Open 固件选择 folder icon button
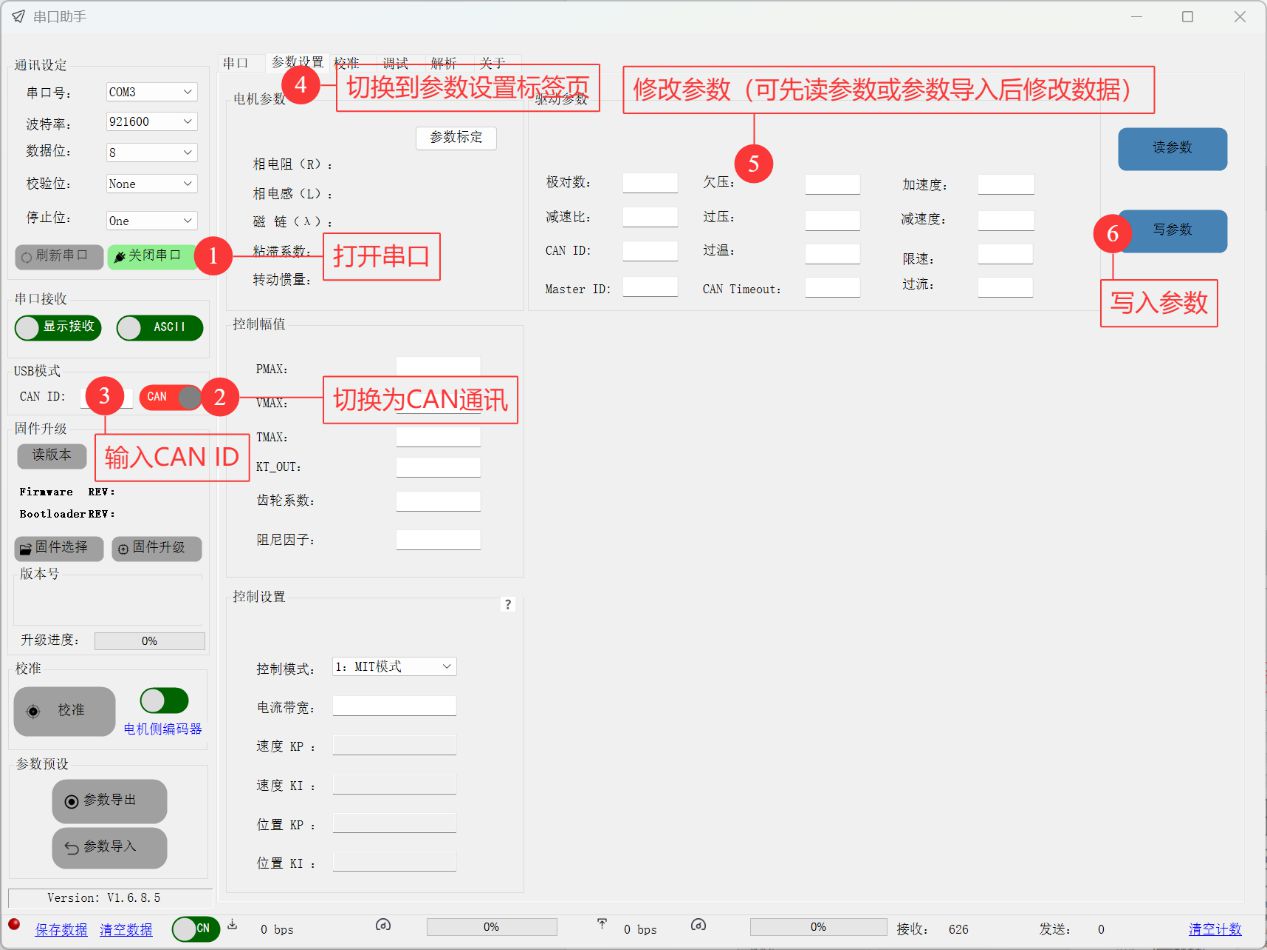 (x=59, y=548)
